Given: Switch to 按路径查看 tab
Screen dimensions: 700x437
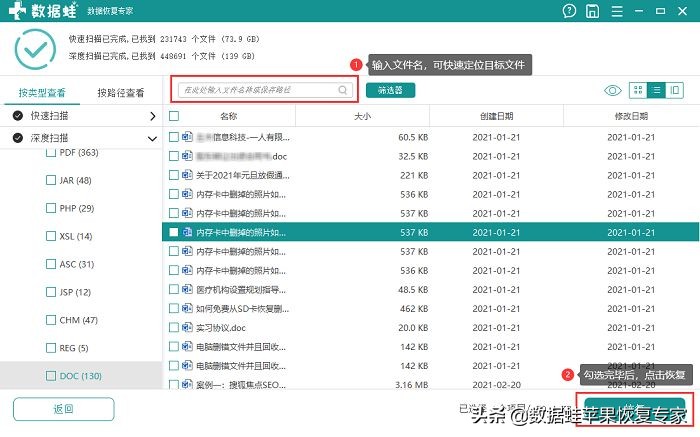Looking at the screenshot, I should coord(121,93).
